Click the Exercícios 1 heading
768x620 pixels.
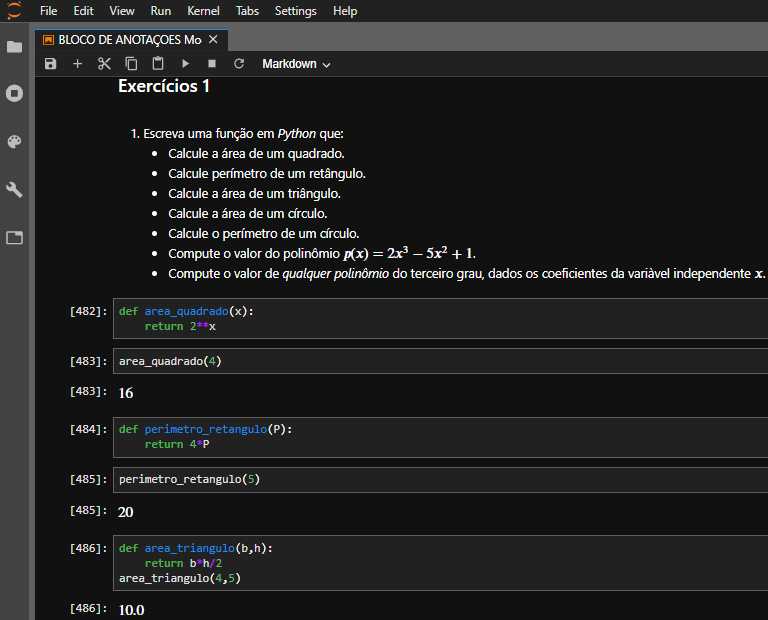tap(164, 86)
